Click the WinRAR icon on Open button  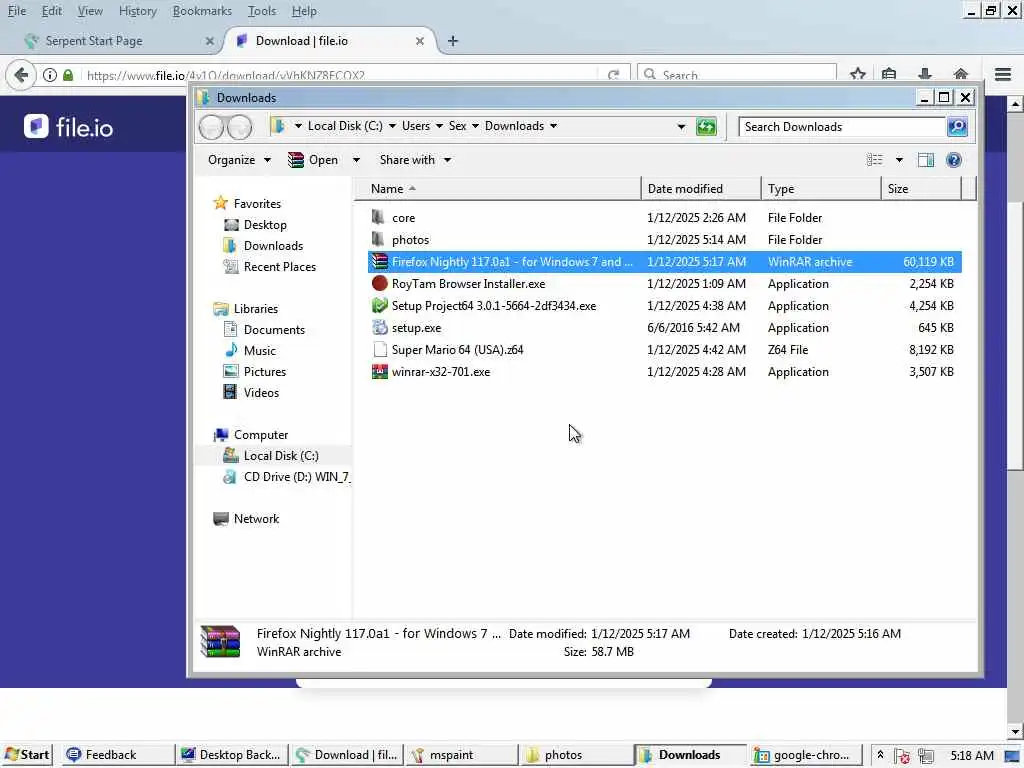(x=296, y=160)
